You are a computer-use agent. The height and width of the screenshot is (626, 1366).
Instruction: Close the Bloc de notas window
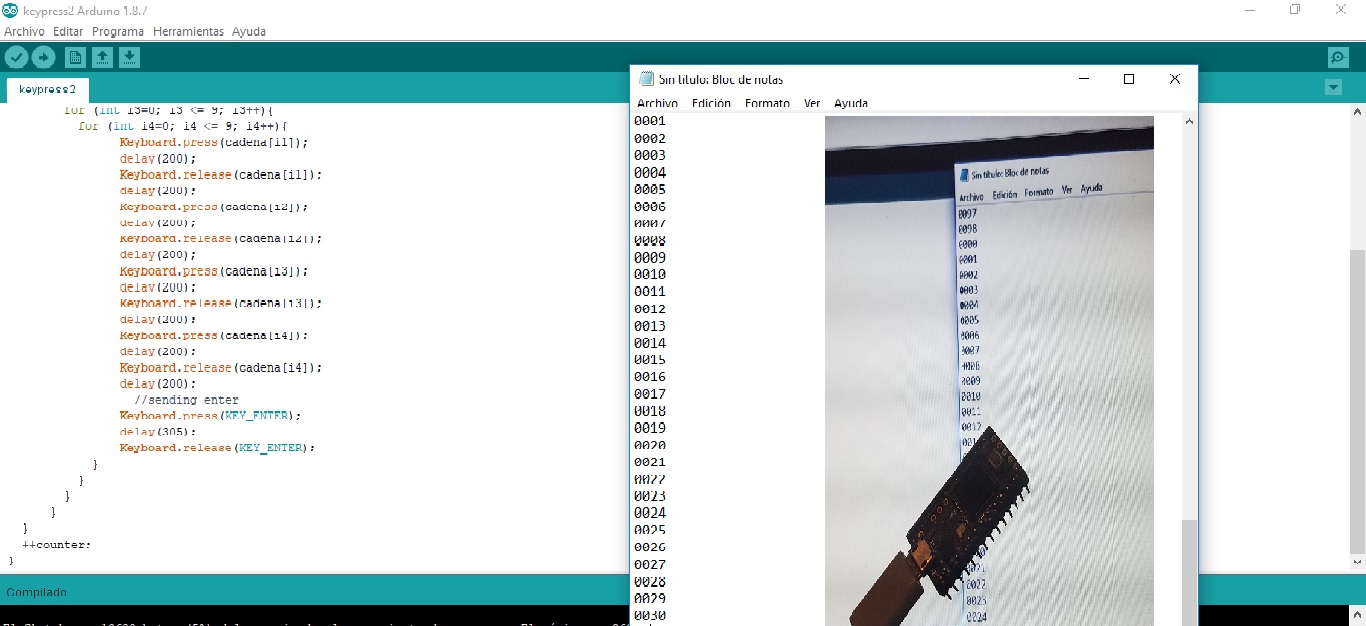[1175, 79]
